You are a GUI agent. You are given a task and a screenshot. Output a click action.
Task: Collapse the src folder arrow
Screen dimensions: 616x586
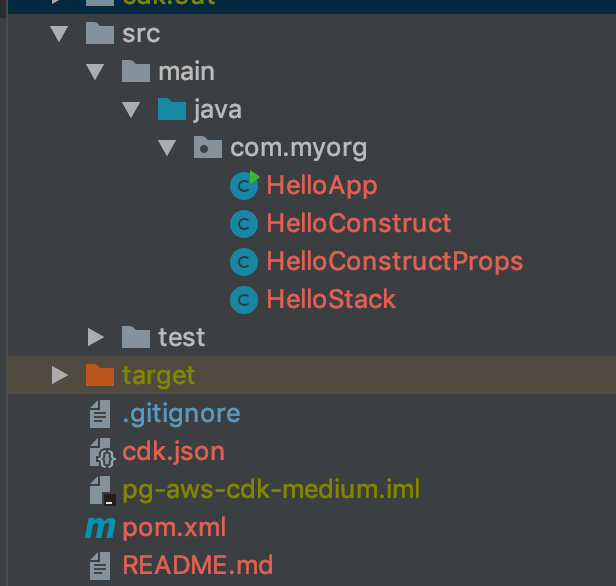click(59, 34)
